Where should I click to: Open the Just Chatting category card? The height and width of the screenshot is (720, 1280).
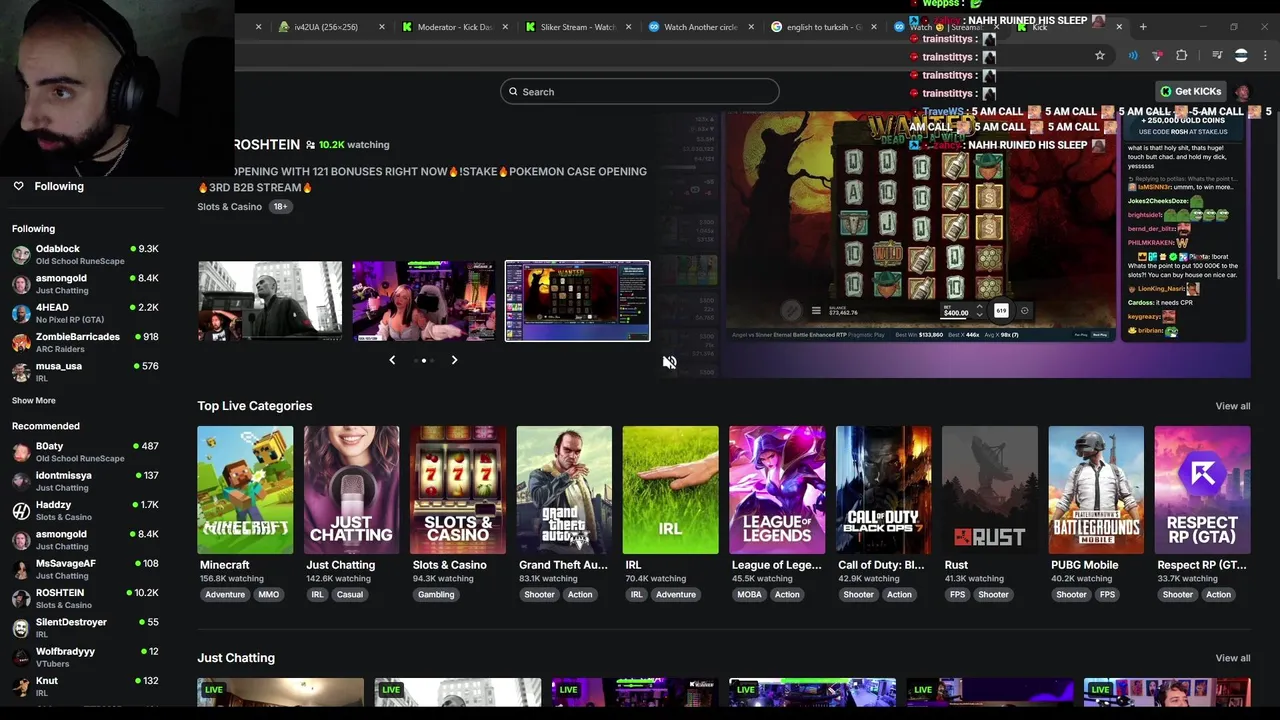point(352,490)
